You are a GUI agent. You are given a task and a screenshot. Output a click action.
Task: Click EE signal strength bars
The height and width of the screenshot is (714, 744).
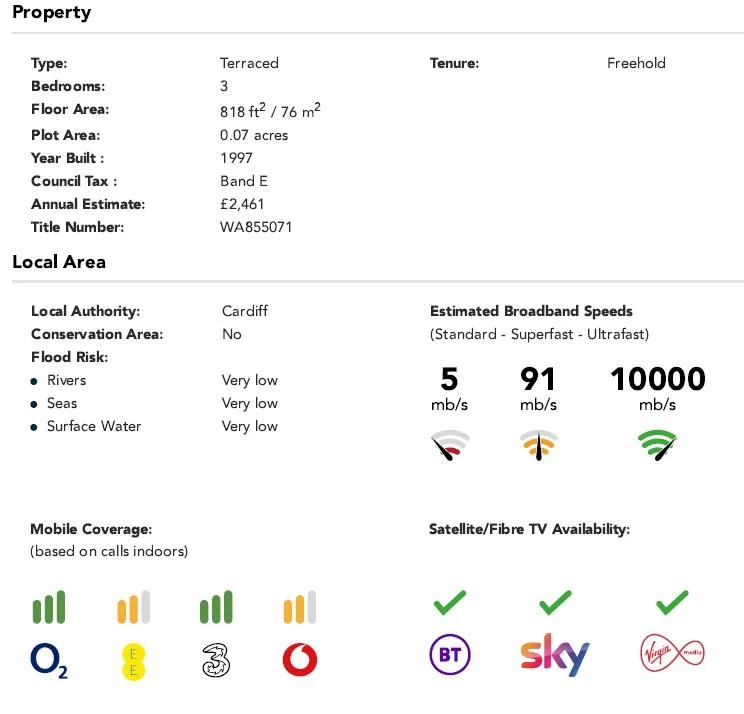(x=133, y=607)
